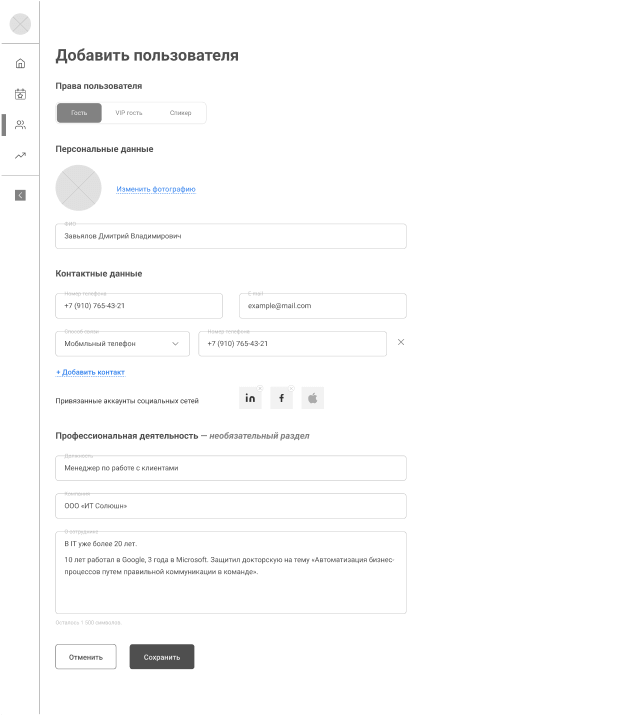Click the Добавить контакт link

(90, 372)
